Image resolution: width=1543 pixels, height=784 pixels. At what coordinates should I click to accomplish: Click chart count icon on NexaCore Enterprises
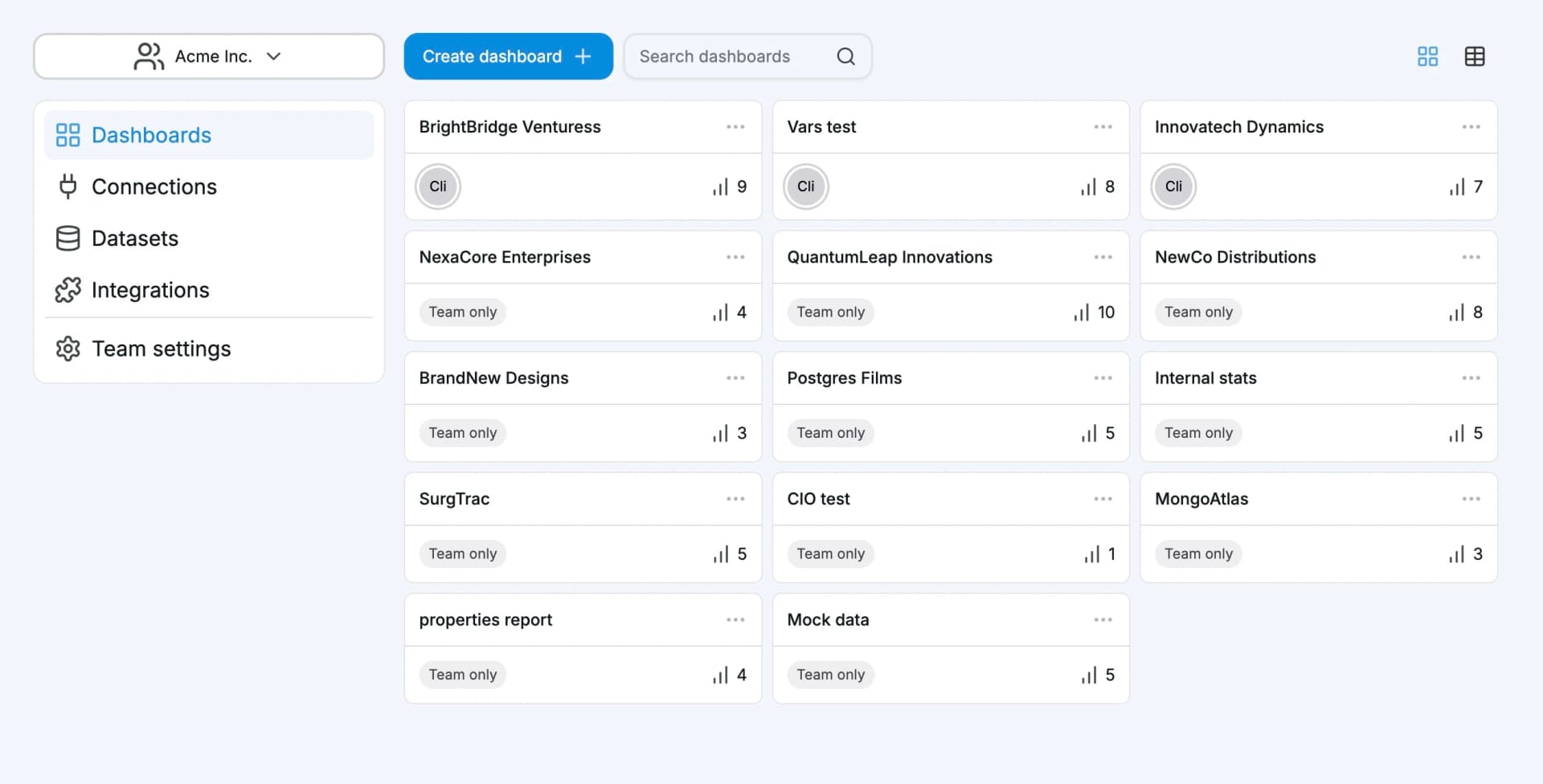(x=720, y=312)
